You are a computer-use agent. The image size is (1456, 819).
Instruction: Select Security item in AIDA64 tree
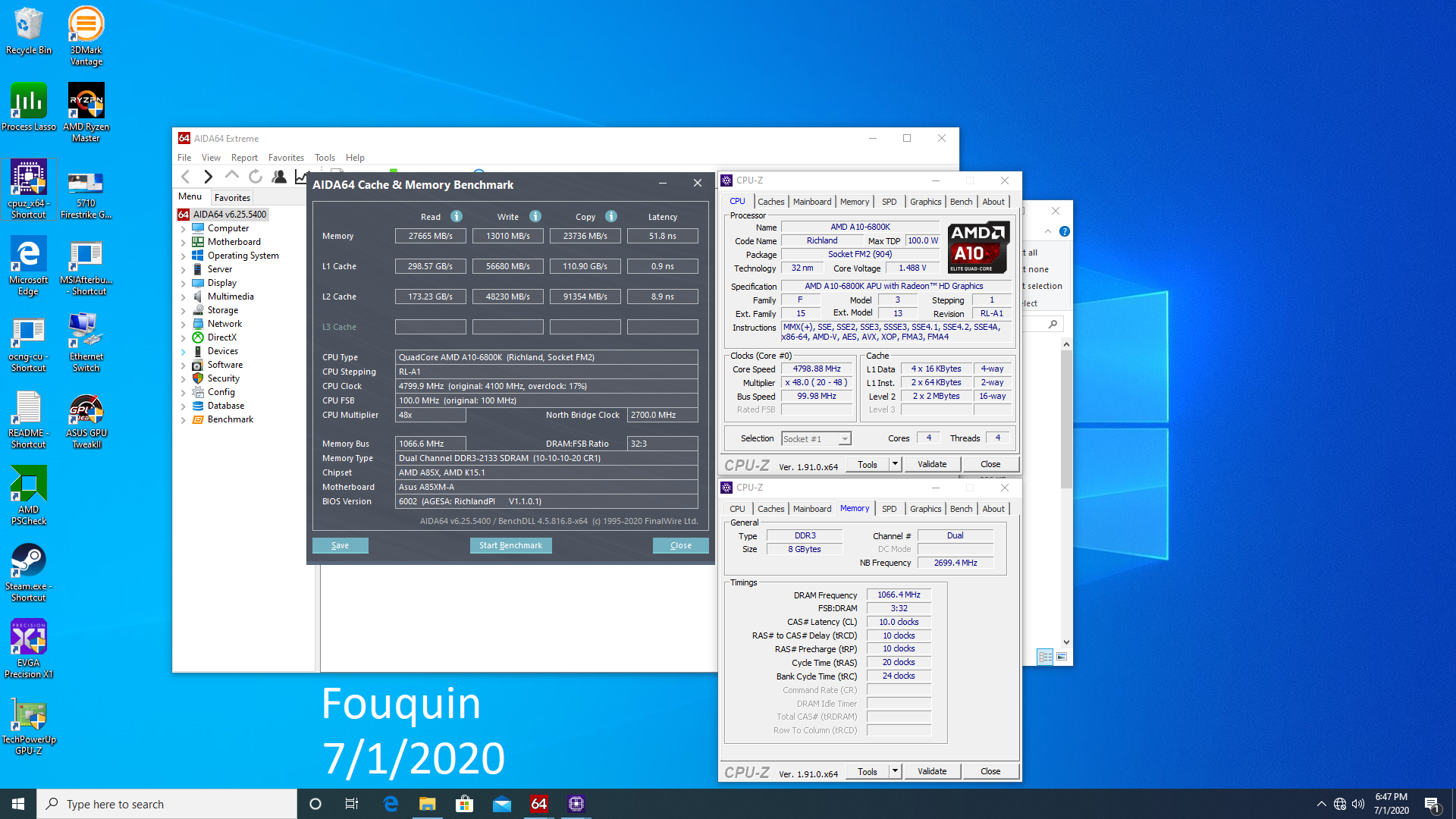(x=223, y=378)
